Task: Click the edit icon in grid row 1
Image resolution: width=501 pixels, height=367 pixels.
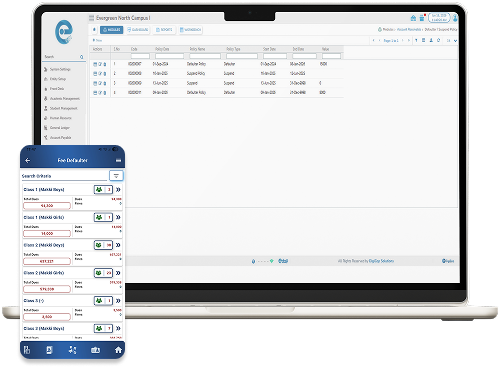Action: [x=100, y=64]
